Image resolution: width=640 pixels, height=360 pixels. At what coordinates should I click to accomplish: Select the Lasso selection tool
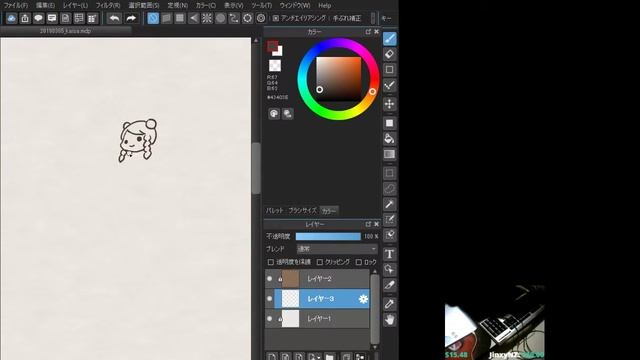390,189
